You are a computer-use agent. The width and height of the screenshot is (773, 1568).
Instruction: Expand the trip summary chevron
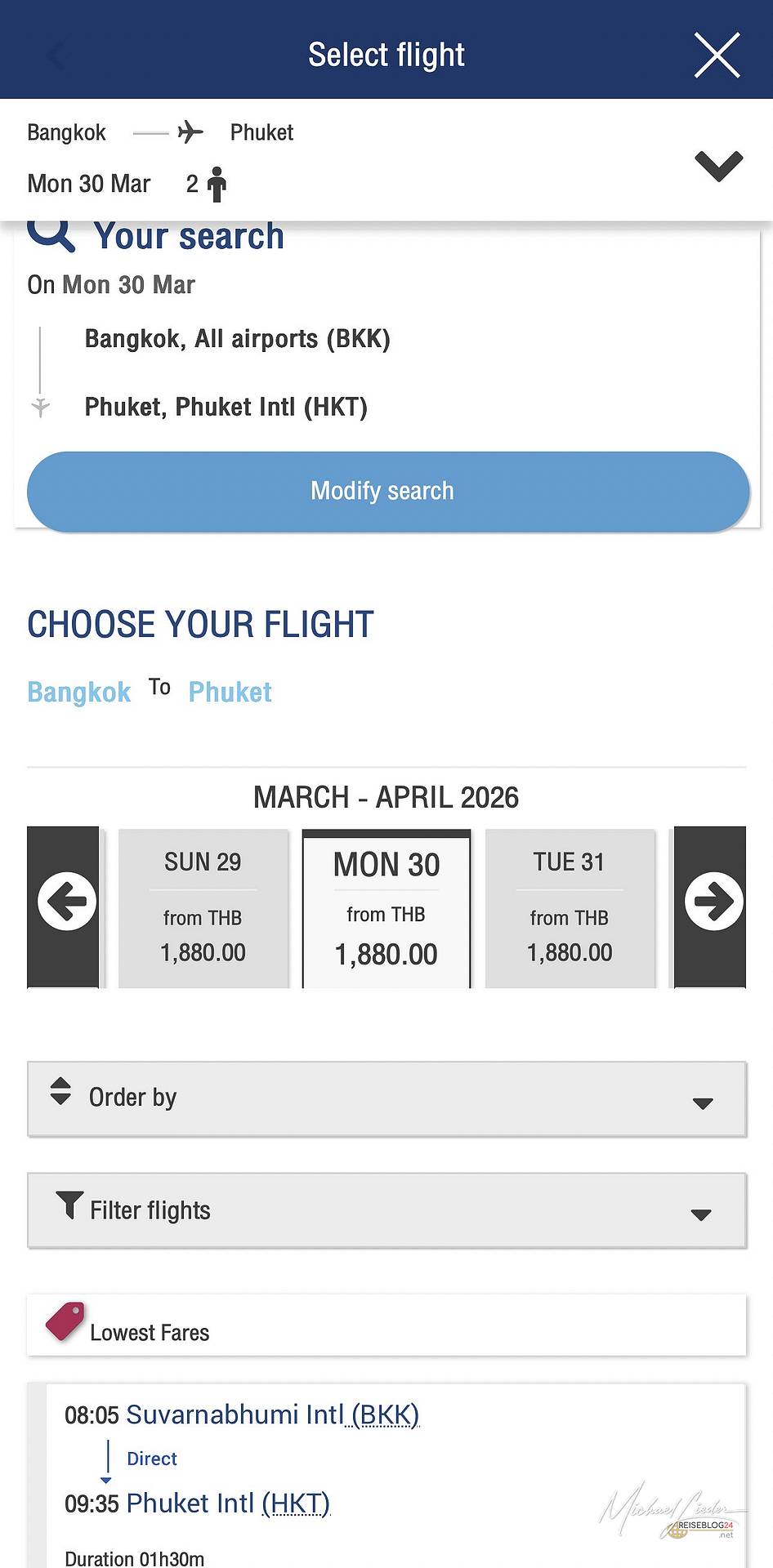[x=718, y=166]
